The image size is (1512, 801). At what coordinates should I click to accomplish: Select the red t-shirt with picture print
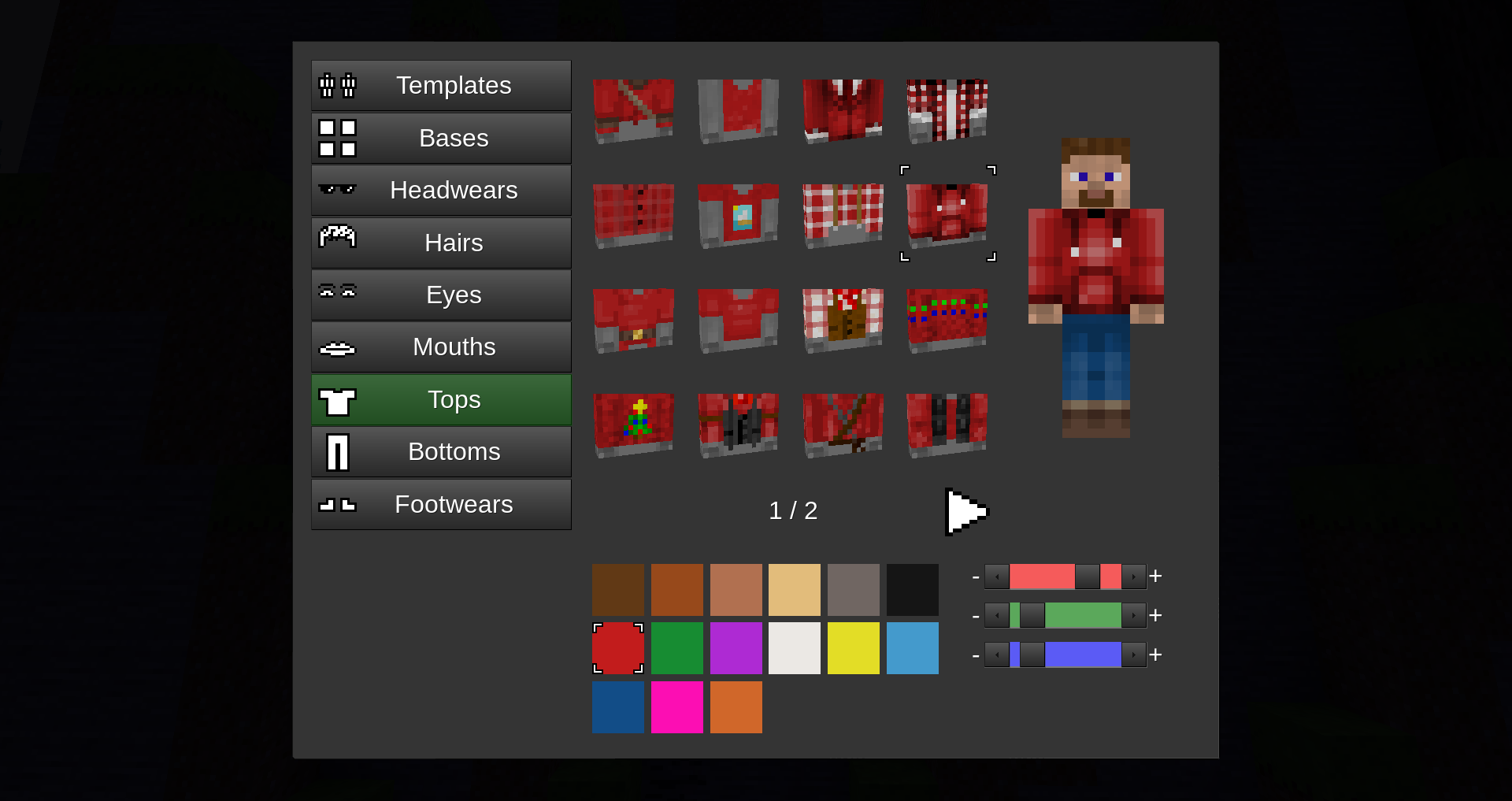point(738,215)
